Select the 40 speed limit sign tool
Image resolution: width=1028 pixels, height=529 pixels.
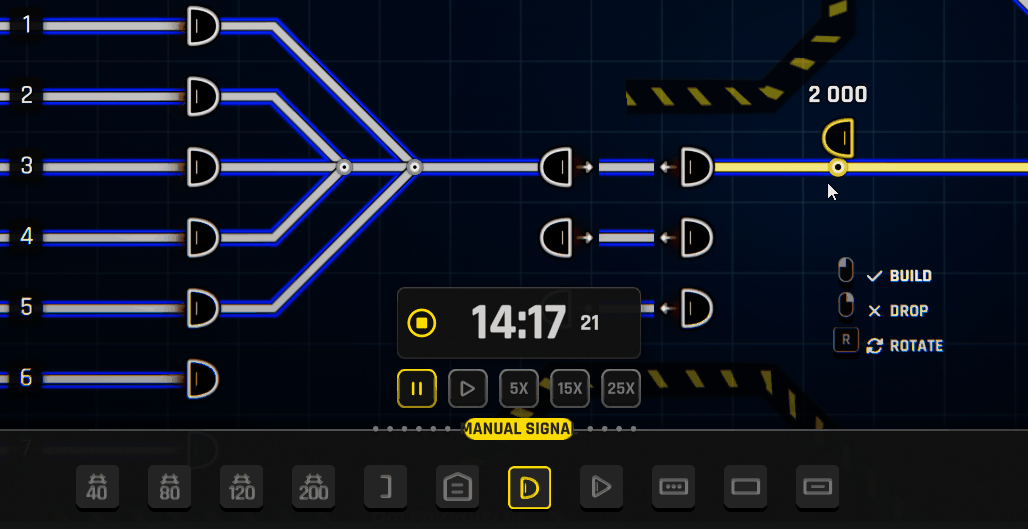tap(98, 487)
